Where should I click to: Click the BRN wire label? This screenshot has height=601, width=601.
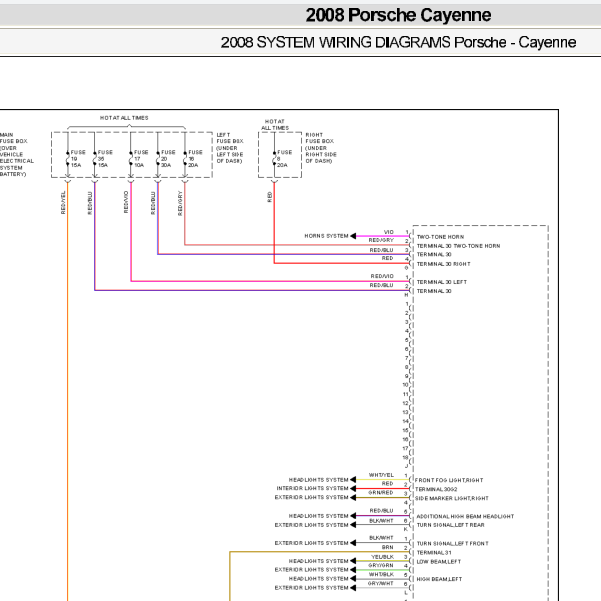(x=388, y=547)
